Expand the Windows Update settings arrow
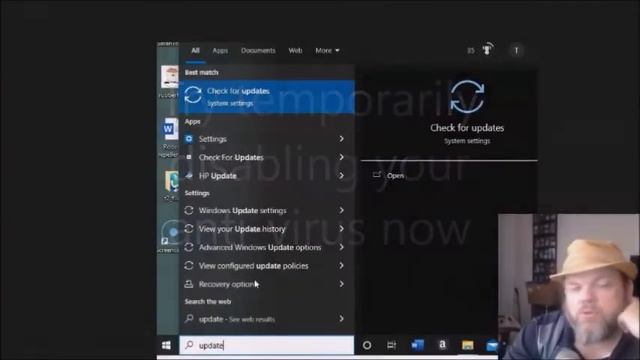The width and height of the screenshot is (640, 360). pos(341,210)
